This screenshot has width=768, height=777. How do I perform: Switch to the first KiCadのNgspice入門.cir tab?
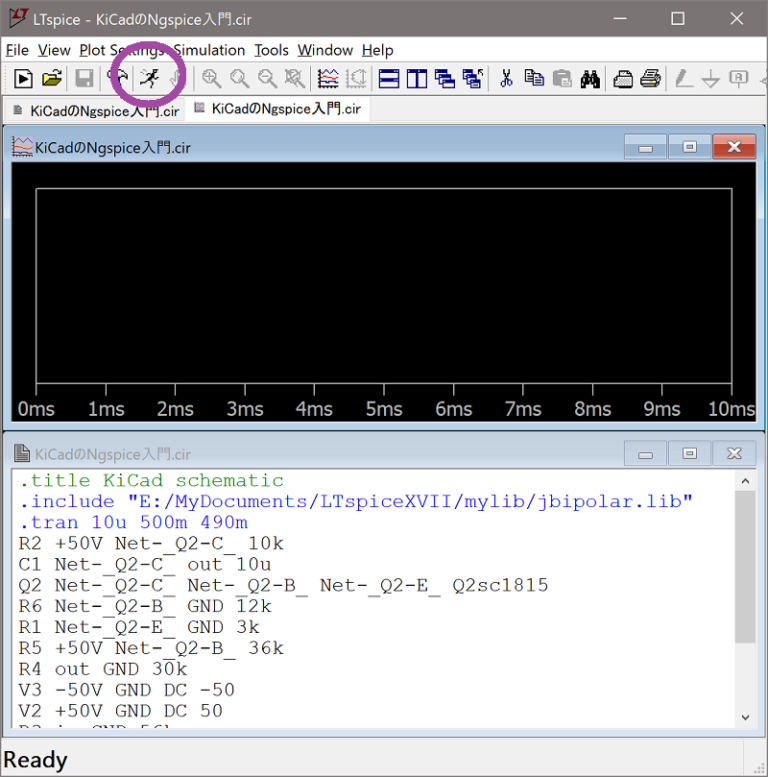(94, 110)
